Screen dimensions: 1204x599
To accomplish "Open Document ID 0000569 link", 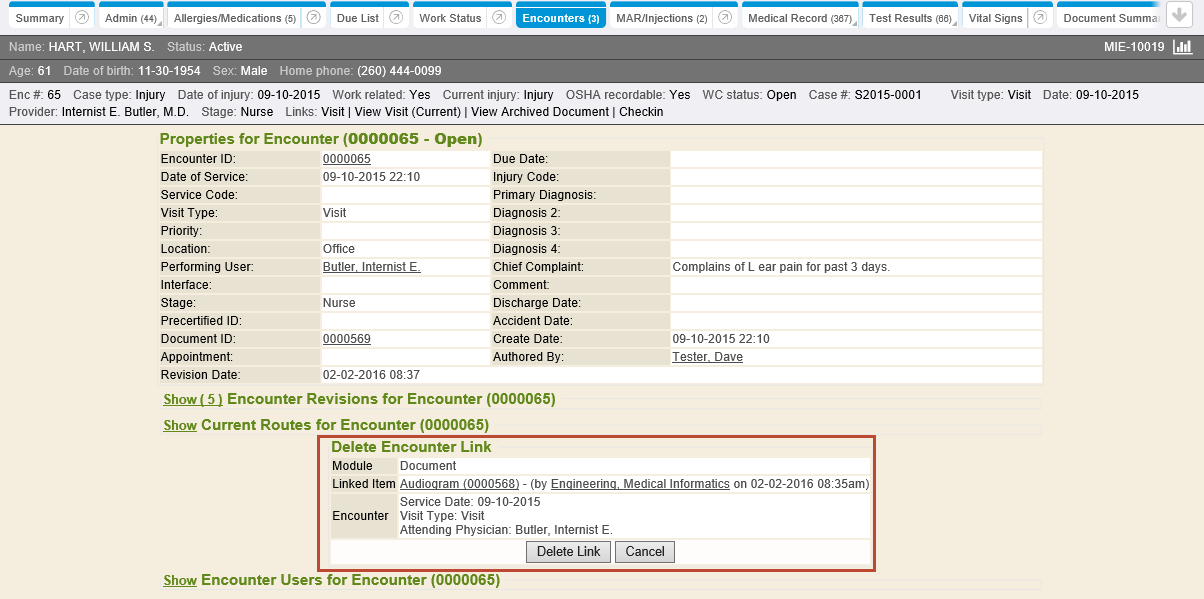I will 346,339.
